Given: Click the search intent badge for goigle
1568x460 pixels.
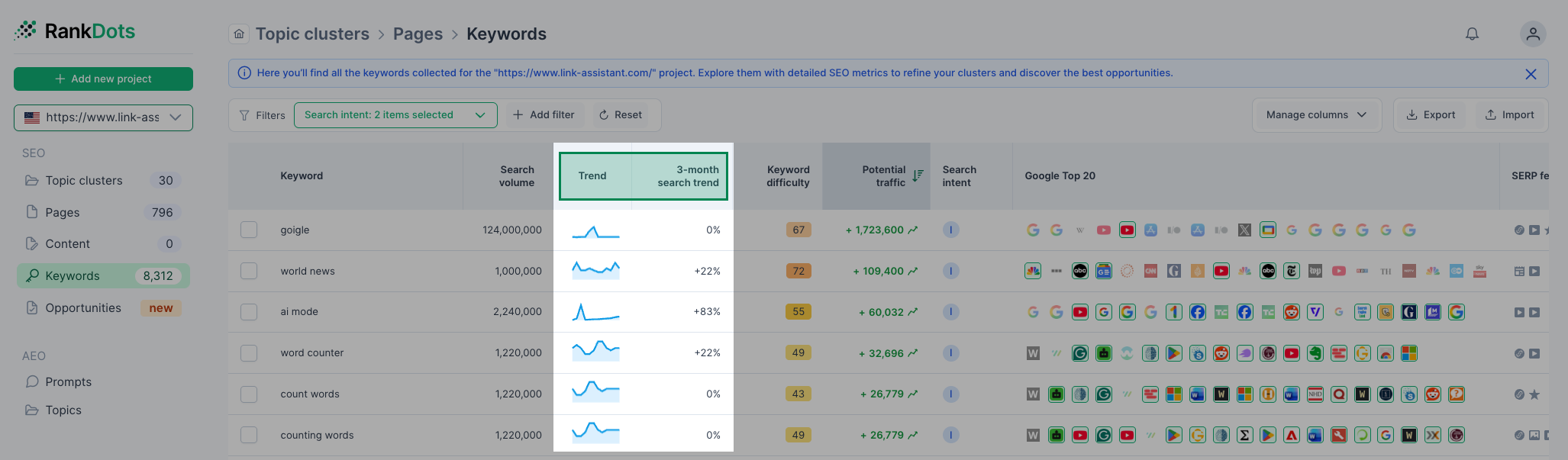Looking at the screenshot, I should tap(951, 230).
